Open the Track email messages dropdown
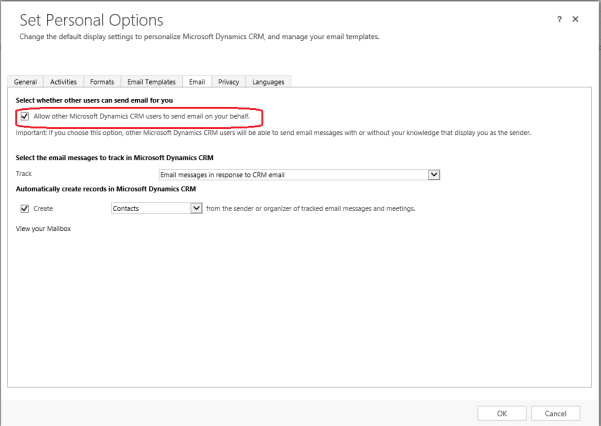The image size is (601, 426). (x=299, y=175)
